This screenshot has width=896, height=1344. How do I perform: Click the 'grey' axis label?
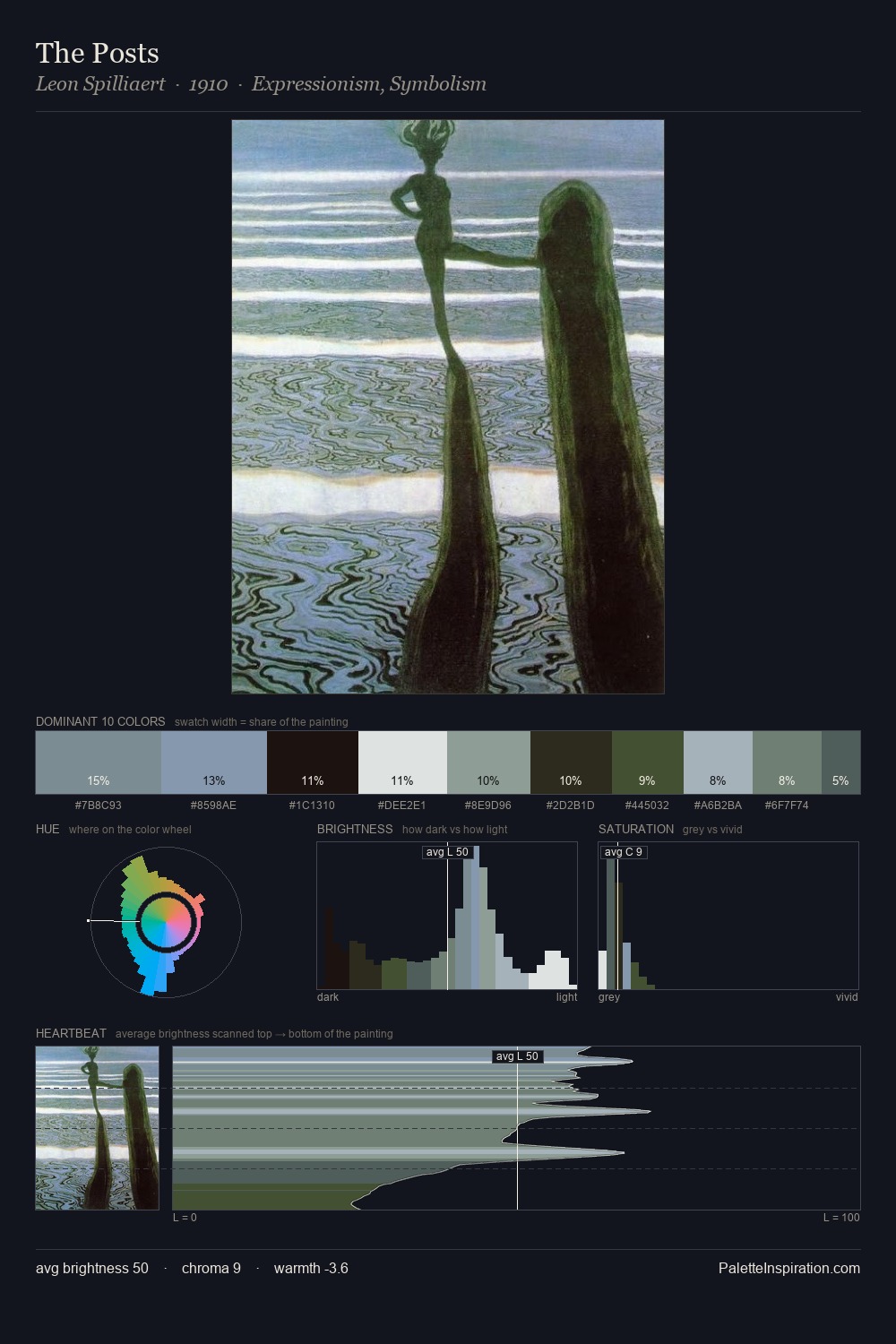point(609,997)
